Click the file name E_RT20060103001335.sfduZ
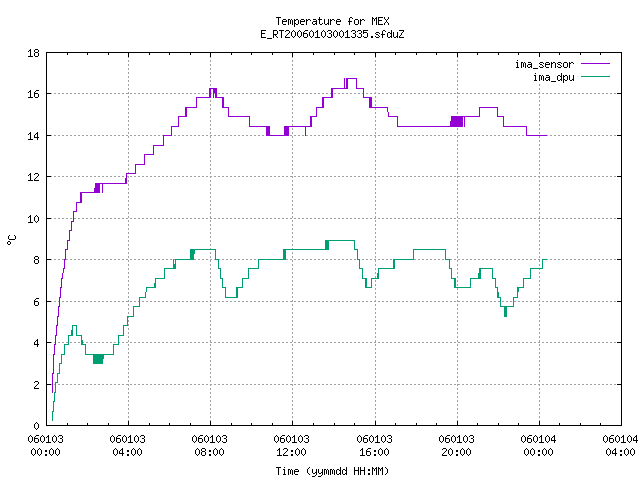 pos(332,34)
